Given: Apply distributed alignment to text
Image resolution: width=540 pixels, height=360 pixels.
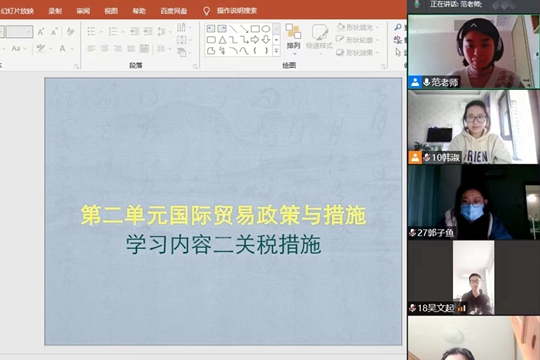Looking at the screenshot, I should [x=144, y=49].
